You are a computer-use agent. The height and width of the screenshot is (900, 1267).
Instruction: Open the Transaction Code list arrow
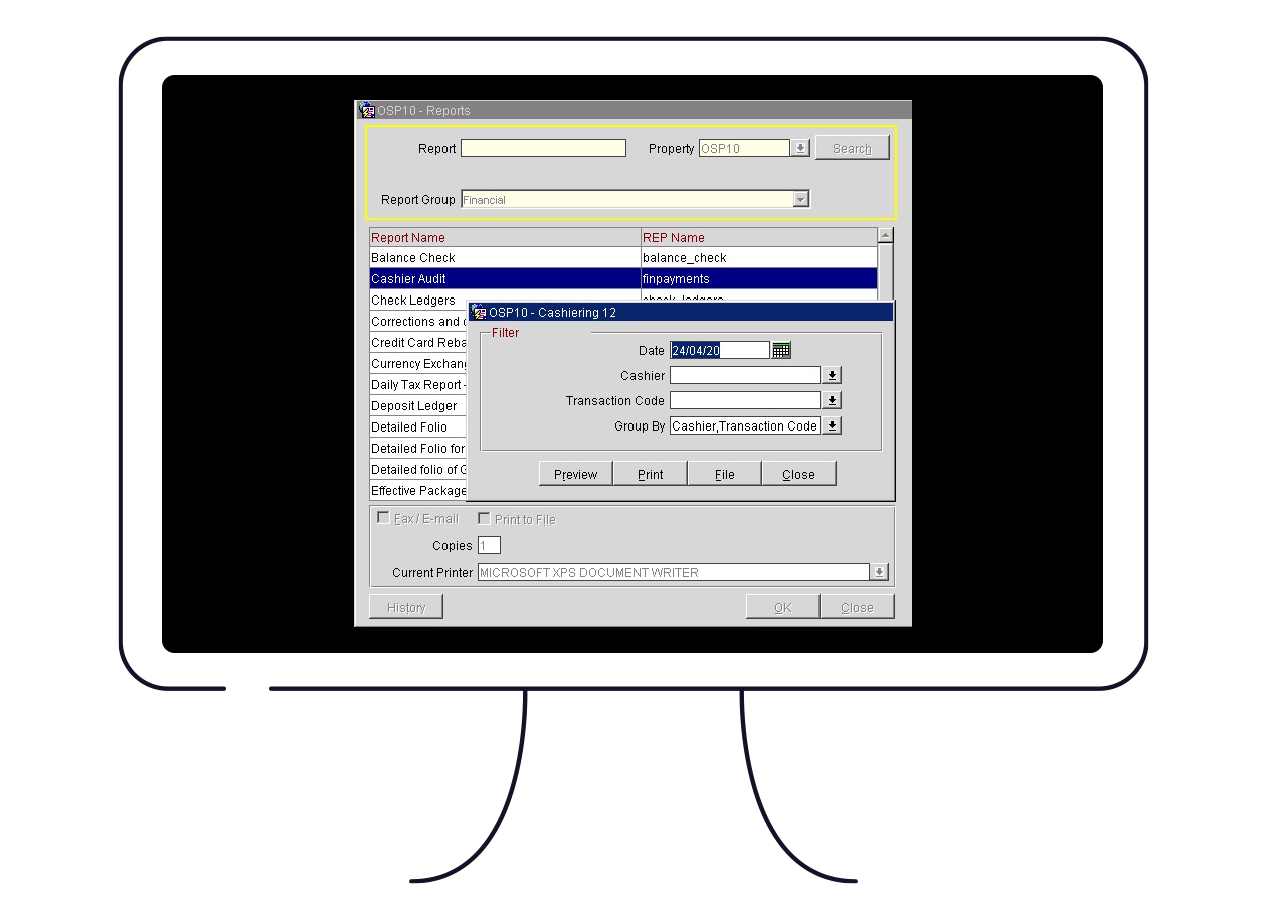point(832,400)
